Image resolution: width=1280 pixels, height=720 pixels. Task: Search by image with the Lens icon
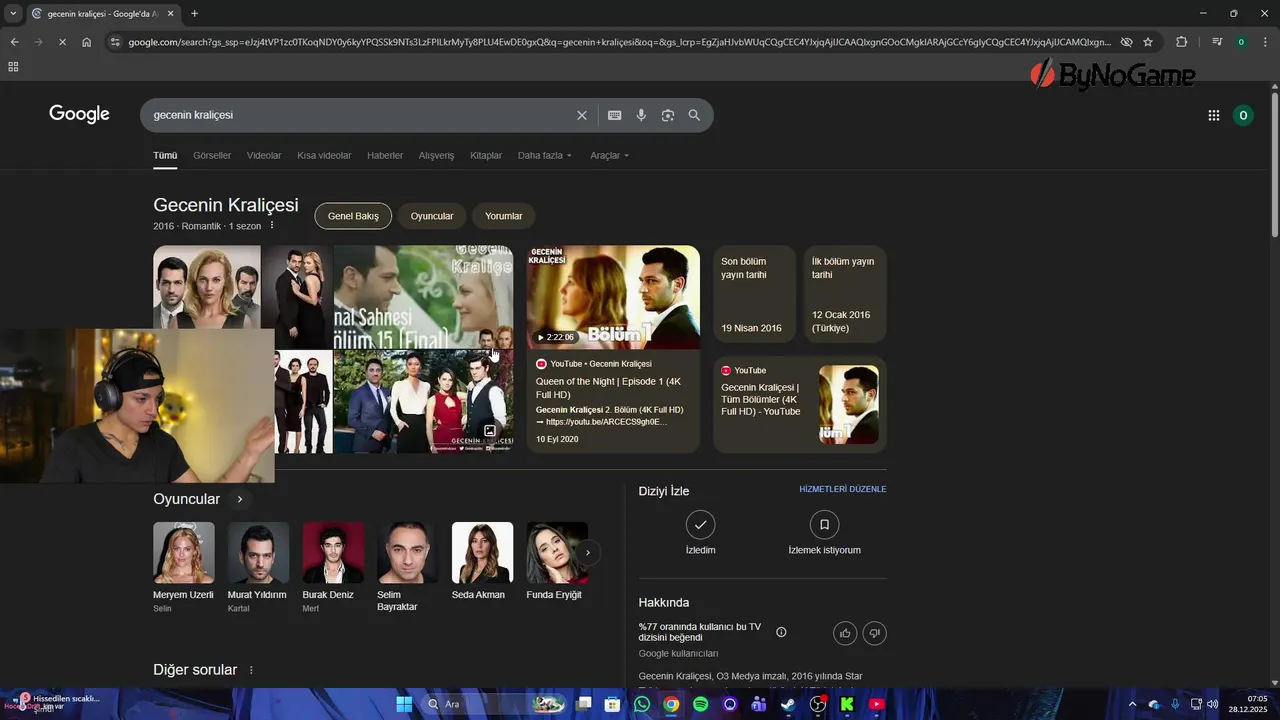(x=668, y=115)
